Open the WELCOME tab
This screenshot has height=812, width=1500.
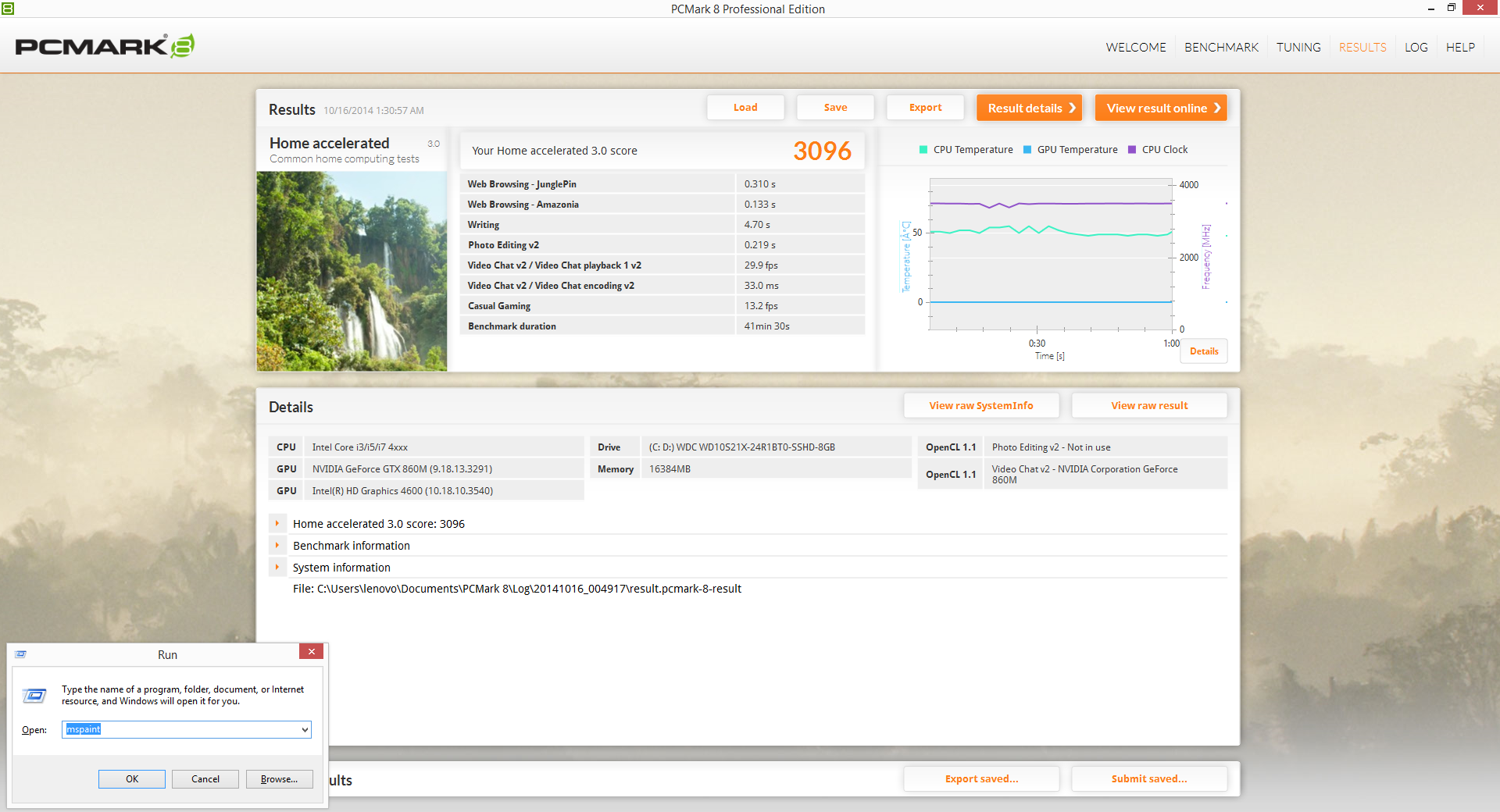pyautogui.click(x=1136, y=48)
